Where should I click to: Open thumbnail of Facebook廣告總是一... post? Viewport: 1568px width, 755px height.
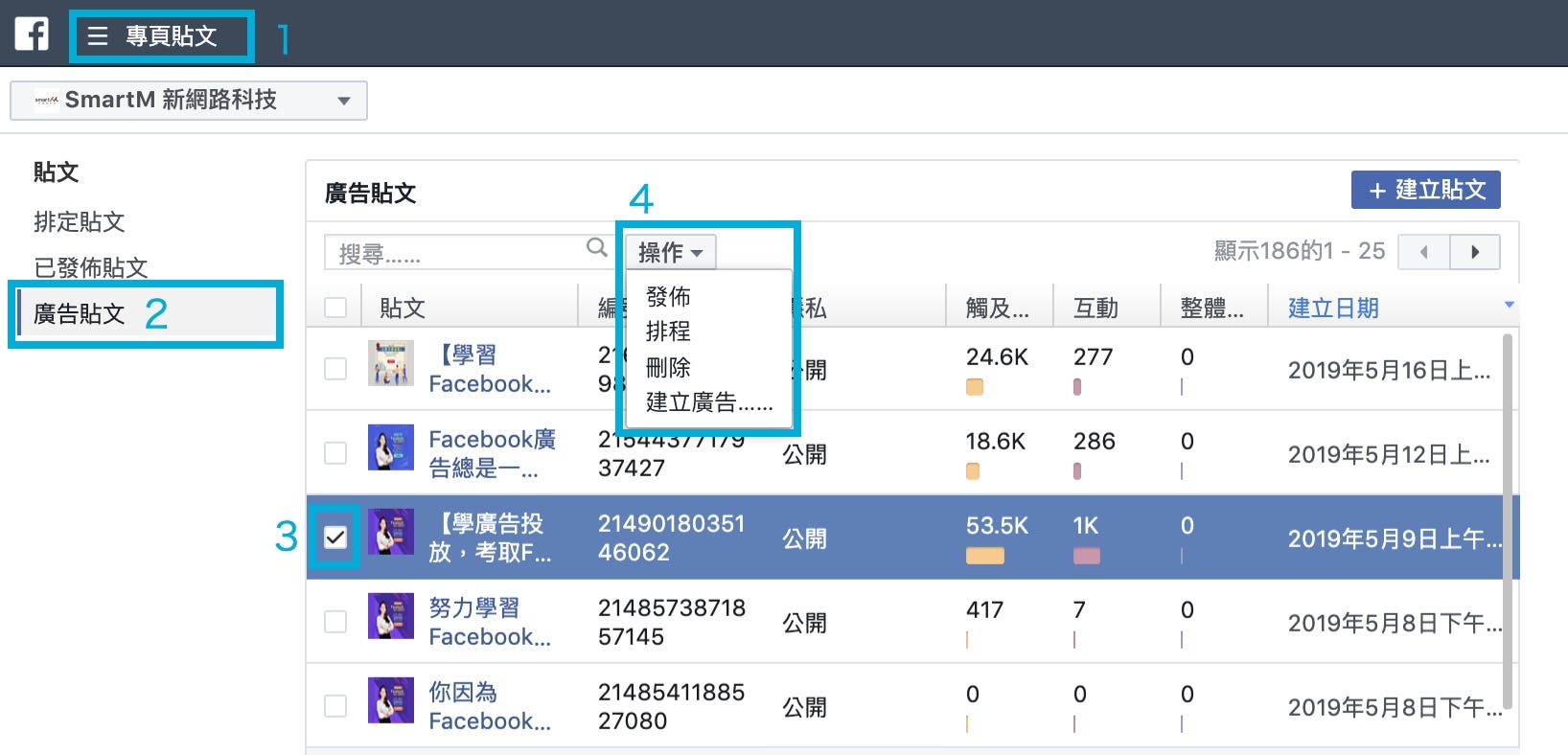(391, 447)
